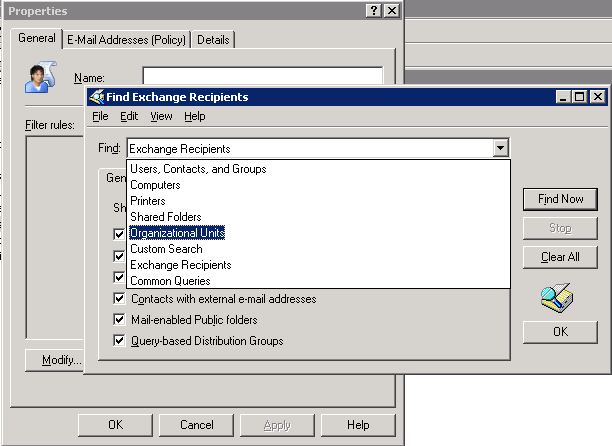Image resolution: width=612 pixels, height=446 pixels.
Task: Open the File menu
Action: [x=100, y=116]
